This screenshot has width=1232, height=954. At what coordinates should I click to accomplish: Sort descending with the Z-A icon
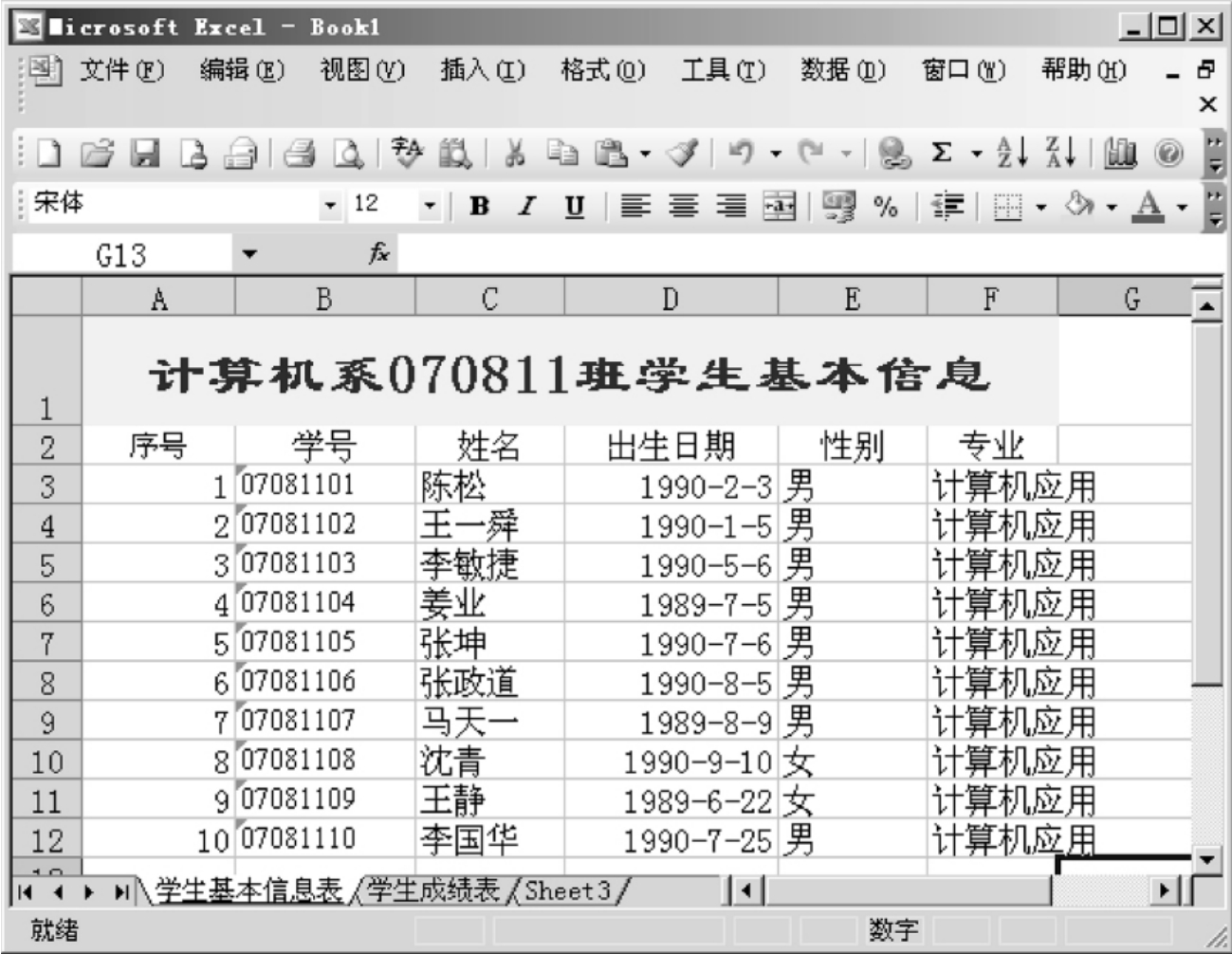pos(1060,153)
